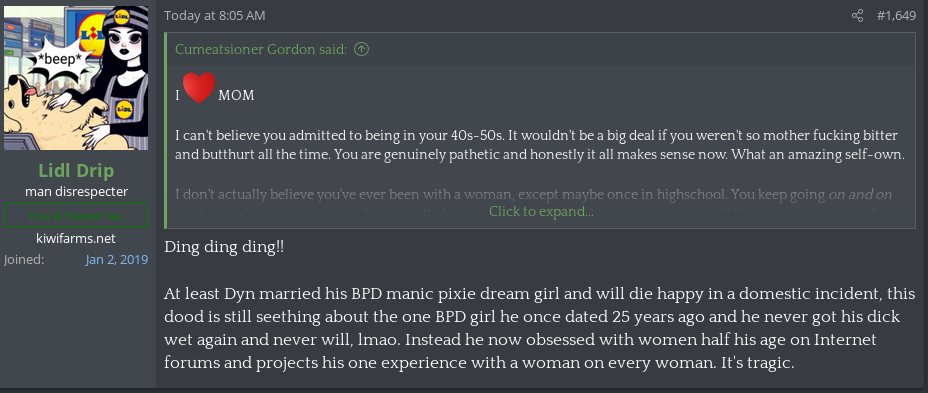The image size is (928, 393).
Task: Click the up-arrow icon after quote attribution
Action: [x=361, y=49]
